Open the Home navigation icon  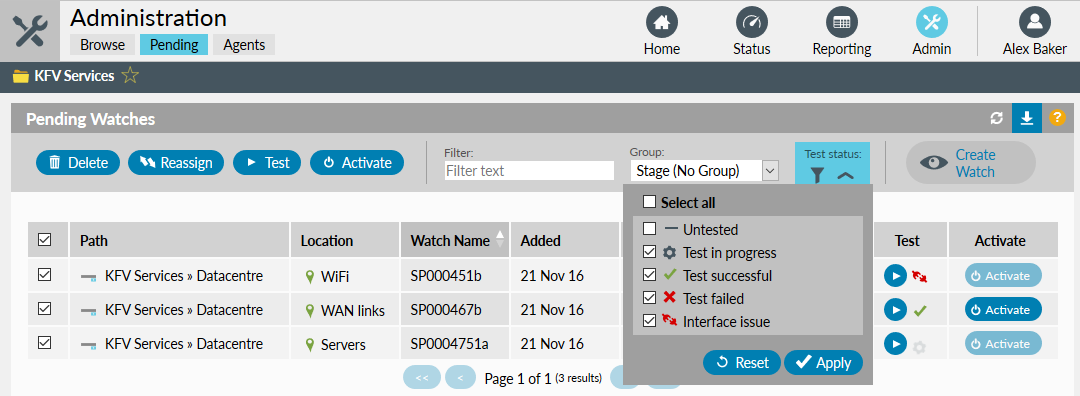tap(661, 22)
